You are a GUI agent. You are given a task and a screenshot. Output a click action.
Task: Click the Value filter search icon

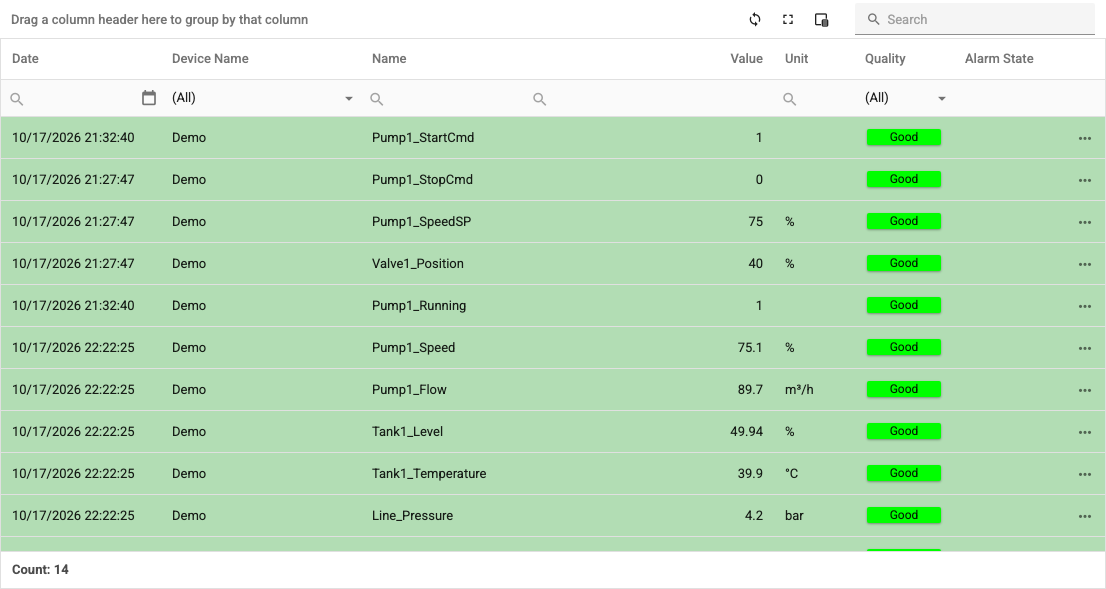pos(540,99)
